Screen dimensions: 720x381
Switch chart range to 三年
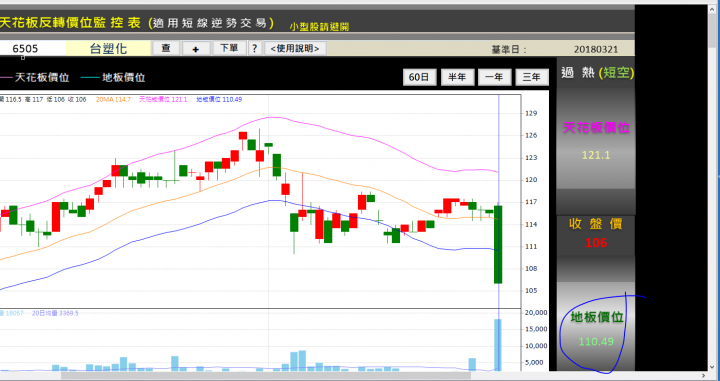[532, 77]
